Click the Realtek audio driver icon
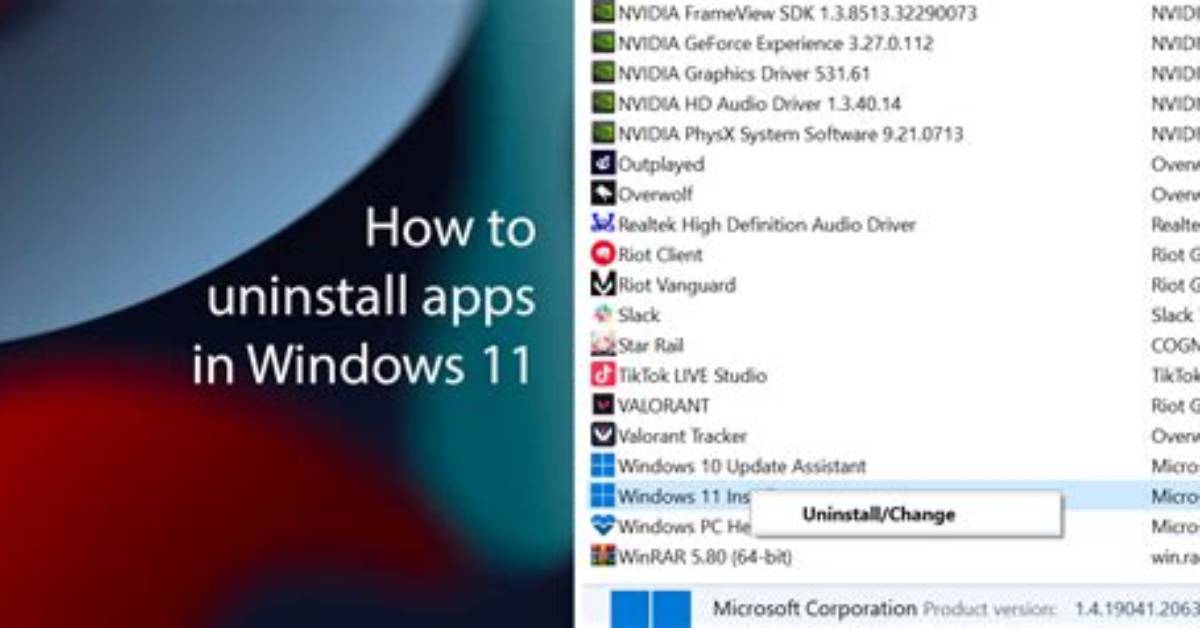 (x=603, y=224)
